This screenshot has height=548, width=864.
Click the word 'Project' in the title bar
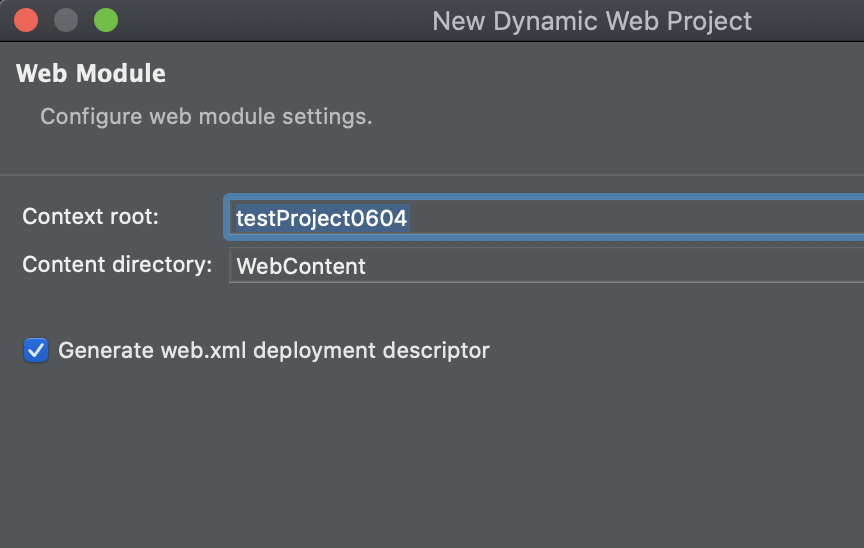pos(709,21)
